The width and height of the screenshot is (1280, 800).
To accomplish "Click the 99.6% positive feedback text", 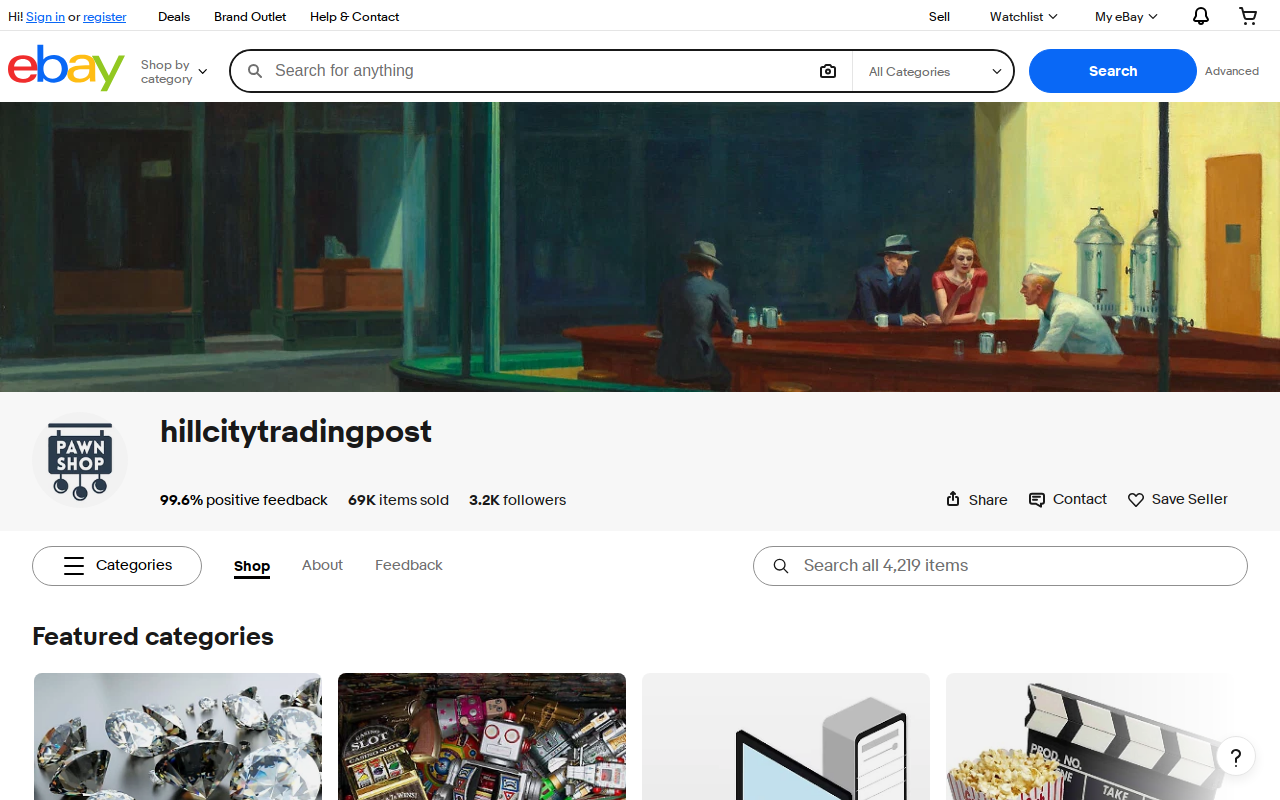I will [244, 500].
